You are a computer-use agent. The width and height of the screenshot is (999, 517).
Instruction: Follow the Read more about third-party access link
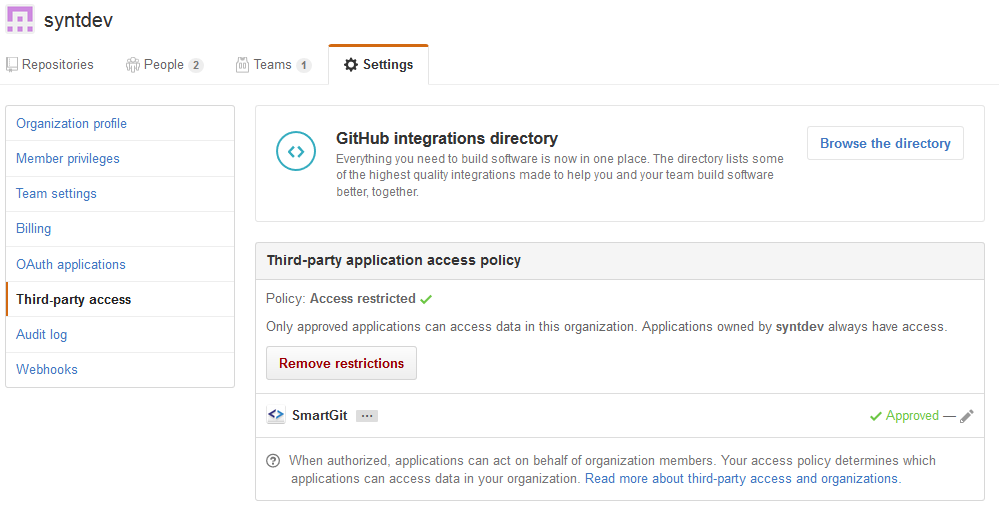(x=742, y=479)
